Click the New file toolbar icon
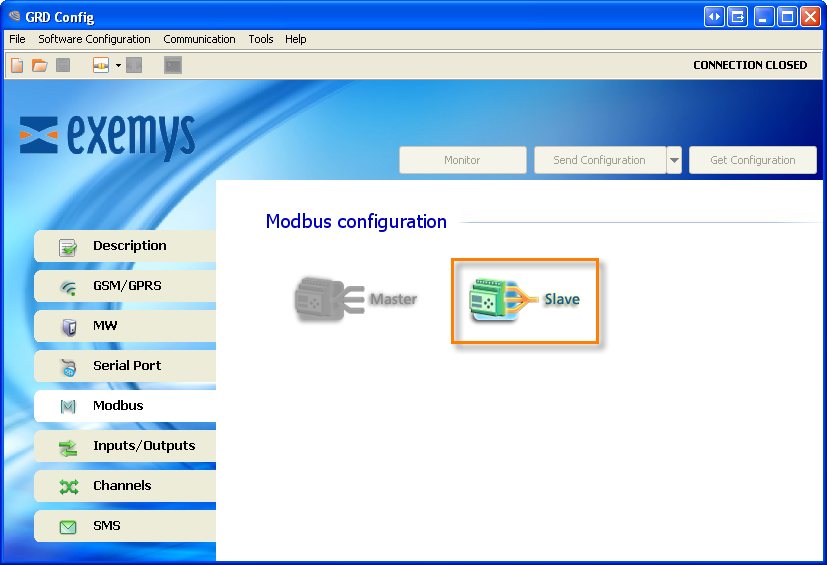Screen dimensions: 827x565 (x=17, y=65)
